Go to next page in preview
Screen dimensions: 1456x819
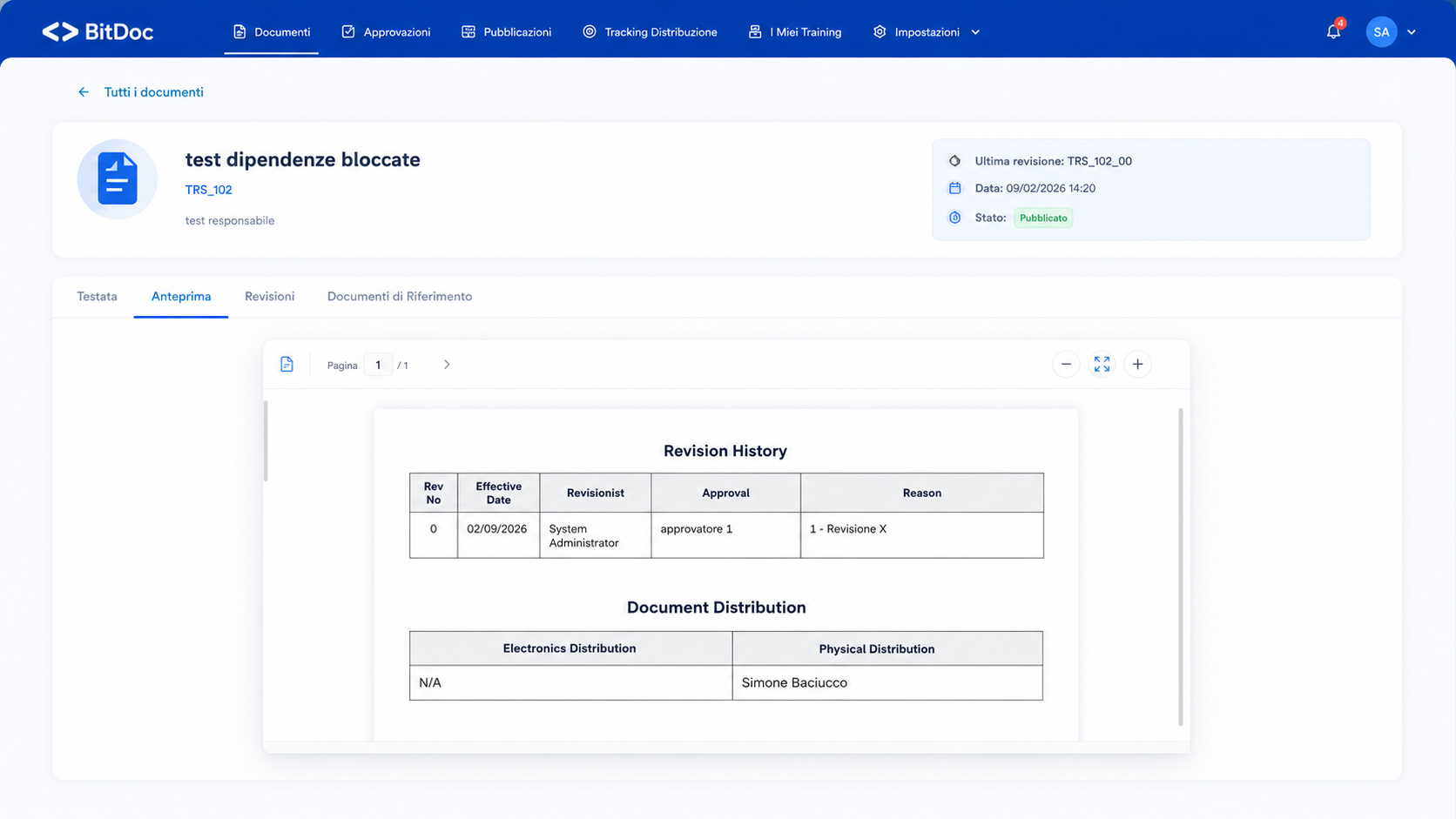447,365
